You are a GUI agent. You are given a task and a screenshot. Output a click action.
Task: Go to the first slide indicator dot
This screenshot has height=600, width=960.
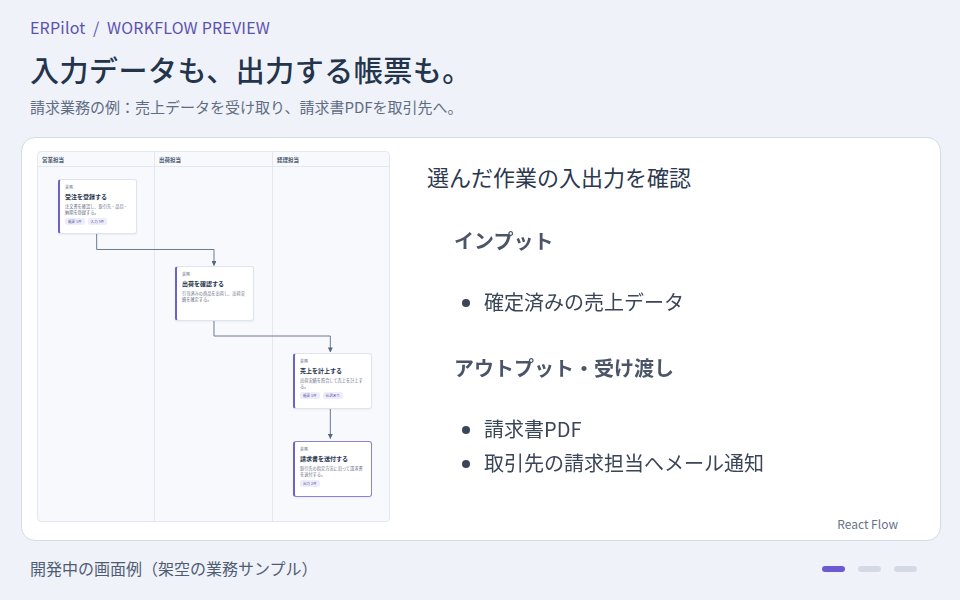(833, 569)
